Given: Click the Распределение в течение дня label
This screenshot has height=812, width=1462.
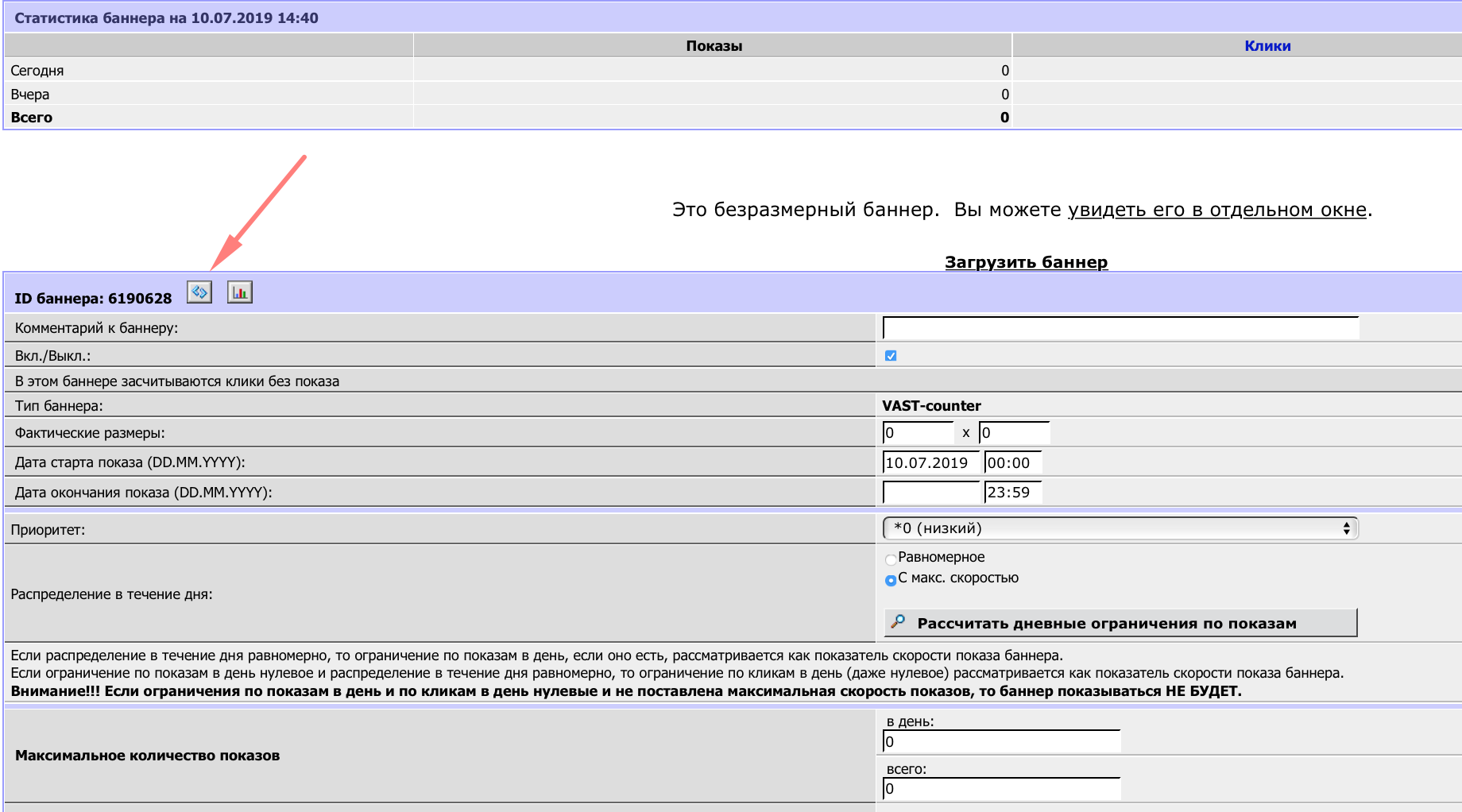Looking at the screenshot, I should click(111, 594).
